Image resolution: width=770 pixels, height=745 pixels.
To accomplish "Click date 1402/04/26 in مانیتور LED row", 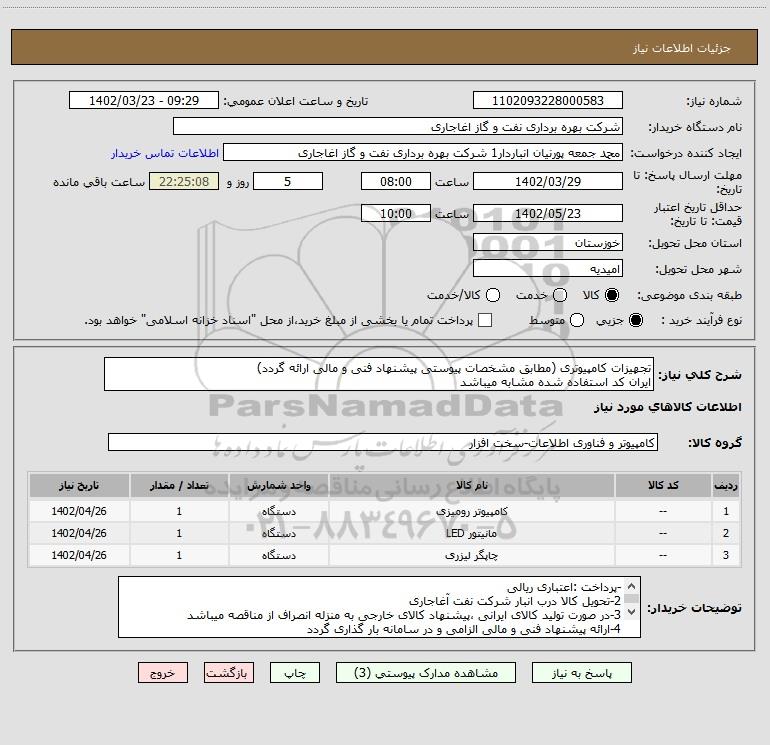I will point(79,533).
